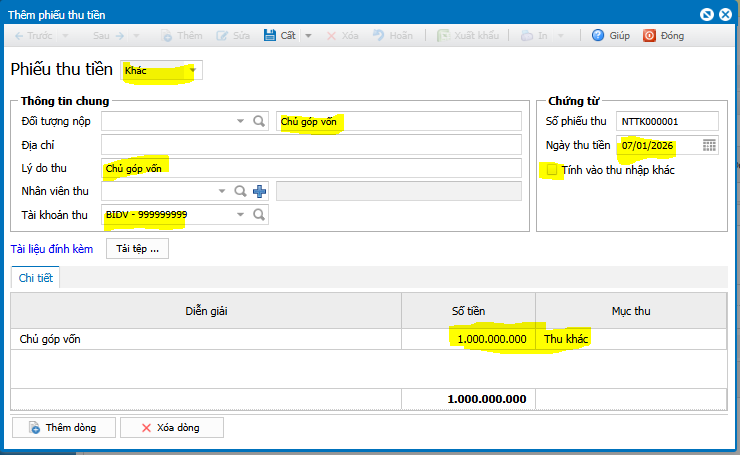Image resolution: width=740 pixels, height=455 pixels.
Task: Close the dialog with the title bar X icon
Action: [725, 15]
